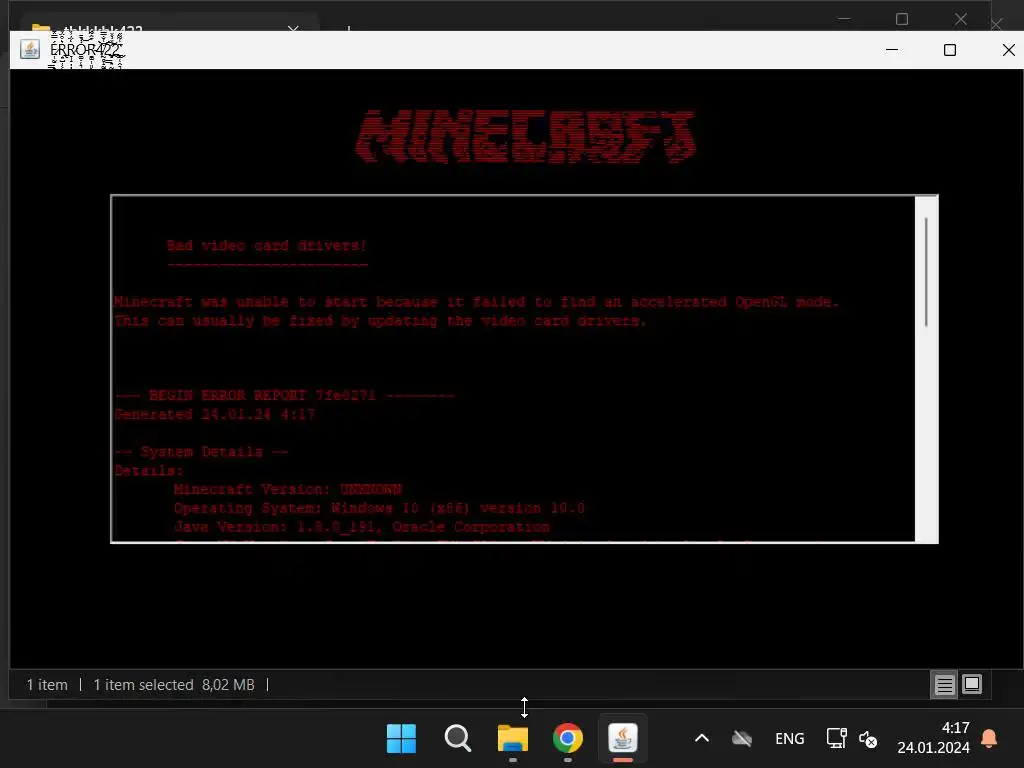Screen dimensions: 1024x768
Task: Click the OneDrive cloud tray icon
Action: point(742,739)
